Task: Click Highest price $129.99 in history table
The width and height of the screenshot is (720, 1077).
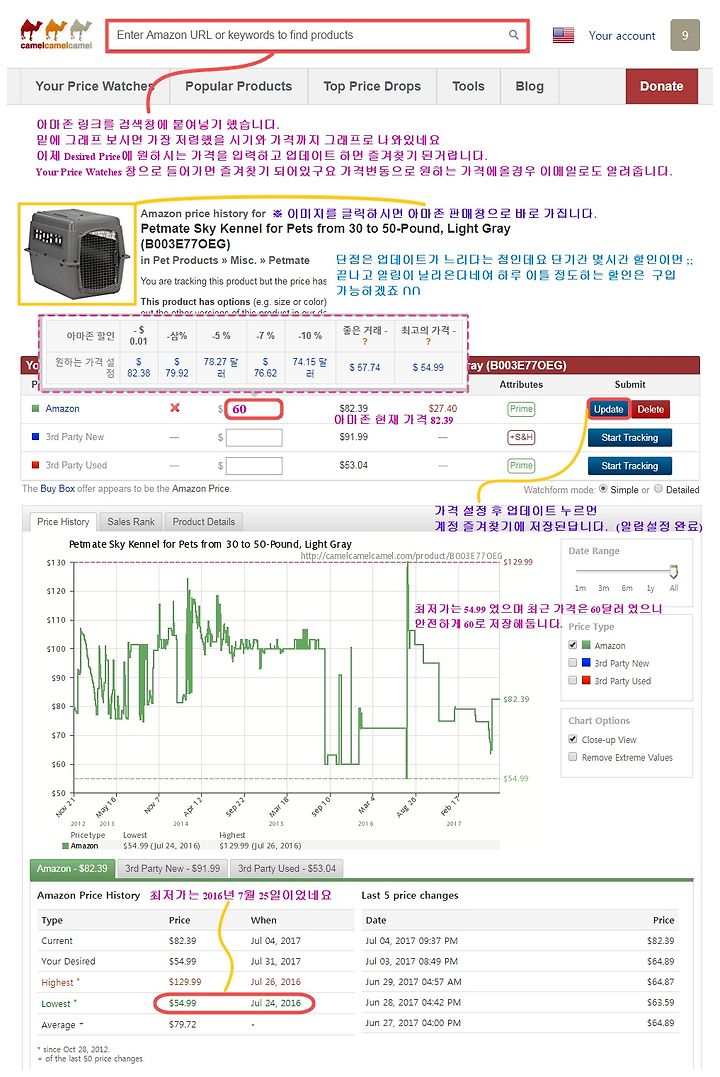Action: click(185, 982)
